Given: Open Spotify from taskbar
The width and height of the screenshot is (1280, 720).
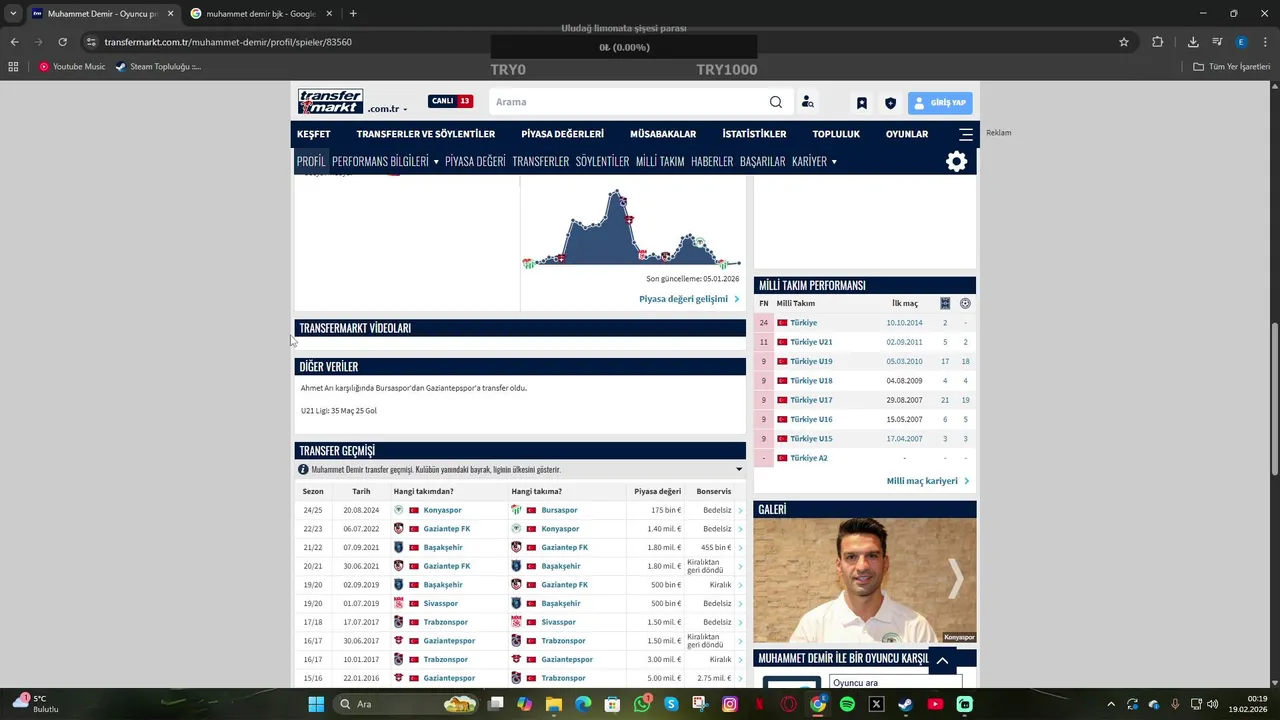Looking at the screenshot, I should coord(847,704).
